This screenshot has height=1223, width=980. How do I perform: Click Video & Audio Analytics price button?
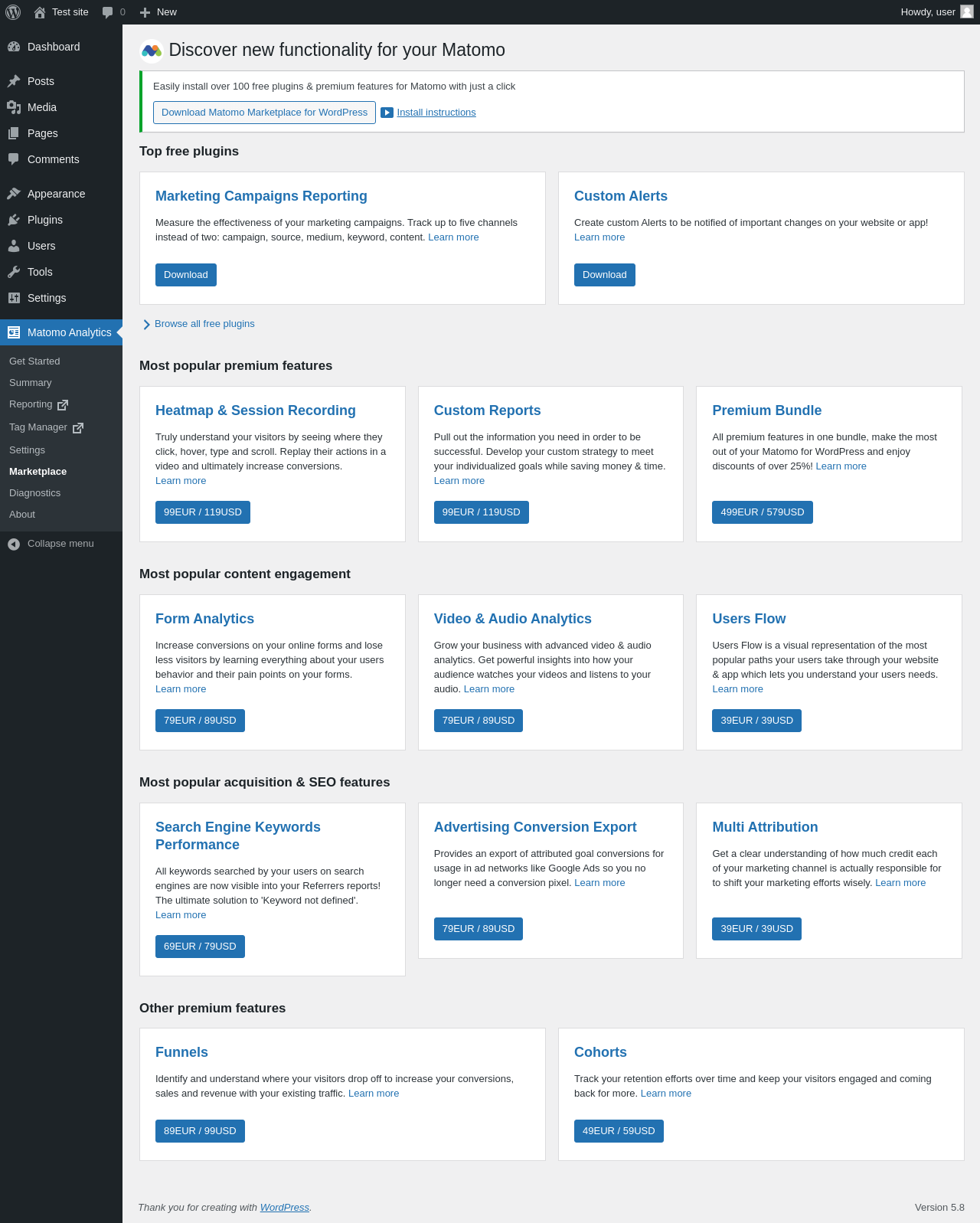click(x=479, y=721)
